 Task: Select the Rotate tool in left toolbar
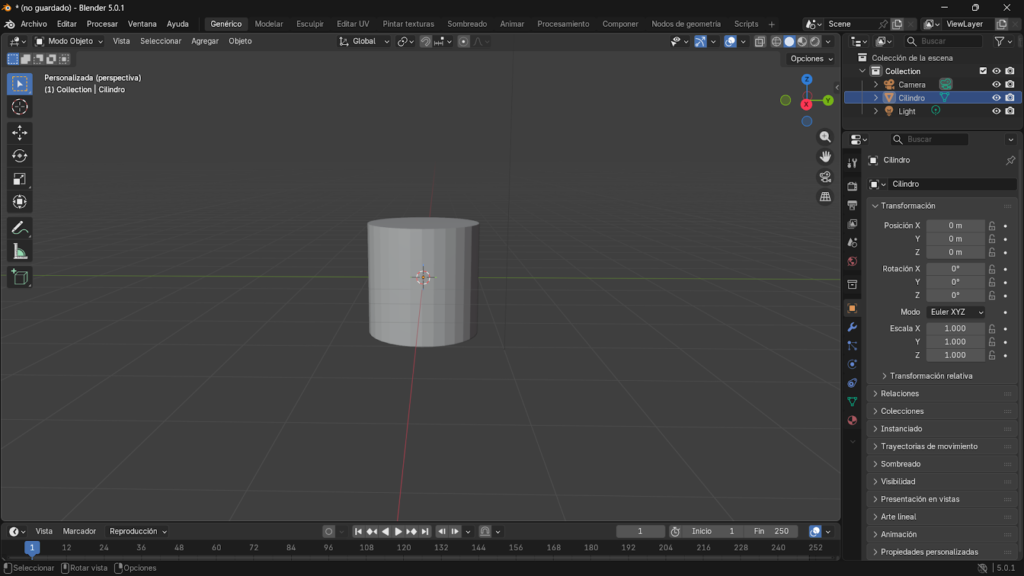pos(20,155)
